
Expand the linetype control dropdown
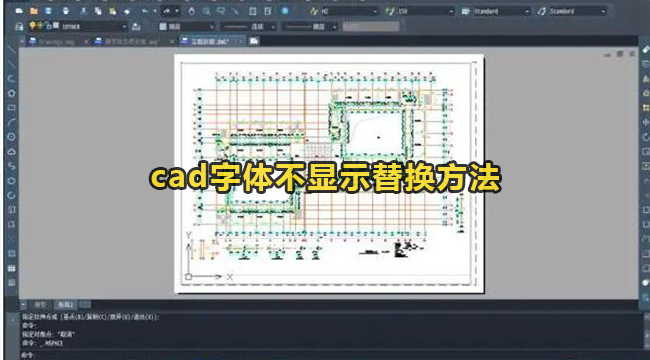click(273, 27)
